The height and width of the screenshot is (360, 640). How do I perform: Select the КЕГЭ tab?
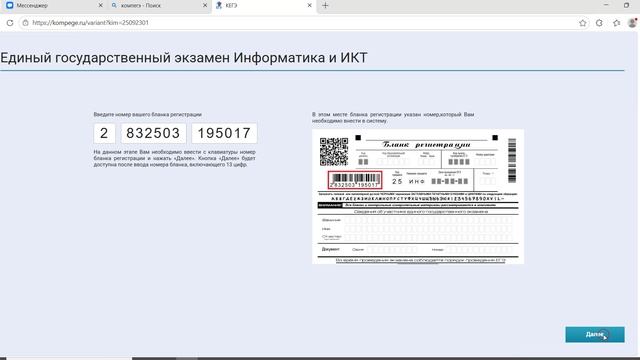(264, 6)
